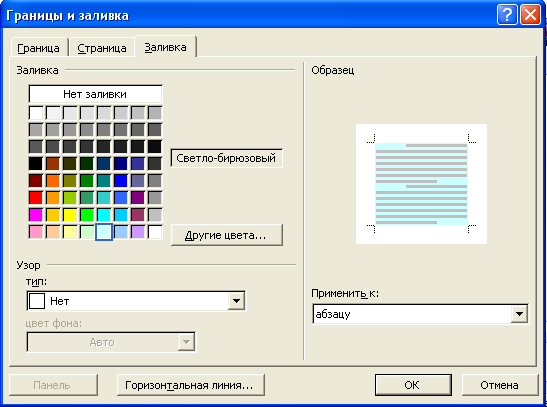This screenshot has height=407, width=547.
Task: Select the teal swatch beside green
Action: 104,181
